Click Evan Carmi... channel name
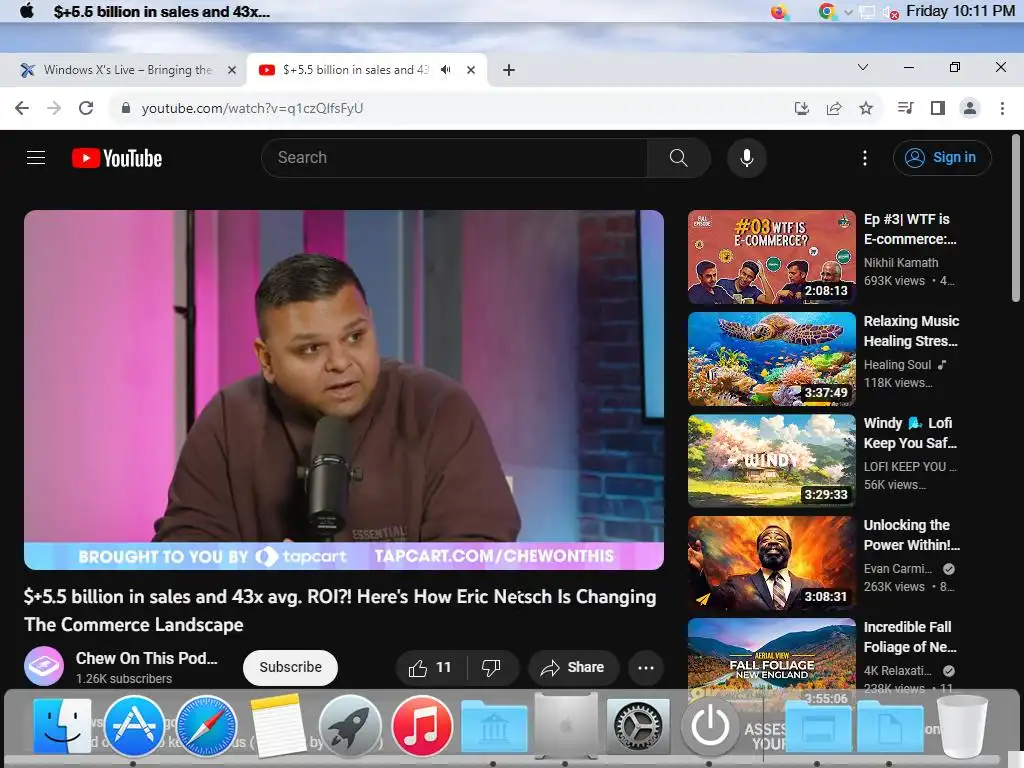 pyautogui.click(x=898, y=568)
